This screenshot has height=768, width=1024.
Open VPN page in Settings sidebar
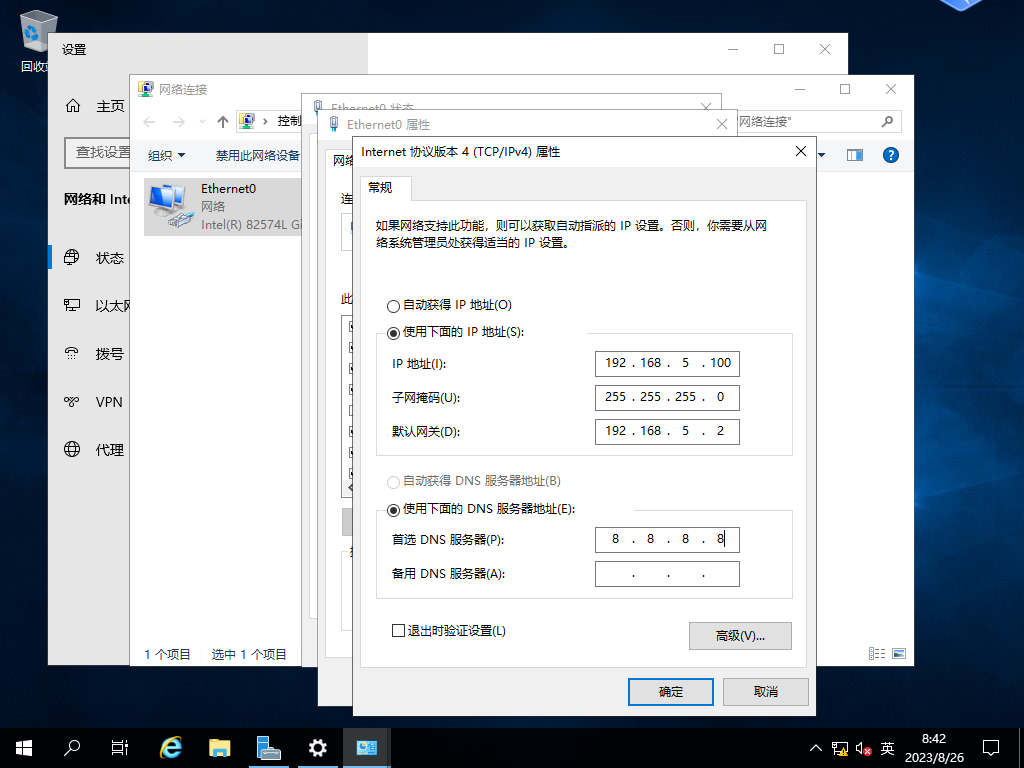point(93,402)
